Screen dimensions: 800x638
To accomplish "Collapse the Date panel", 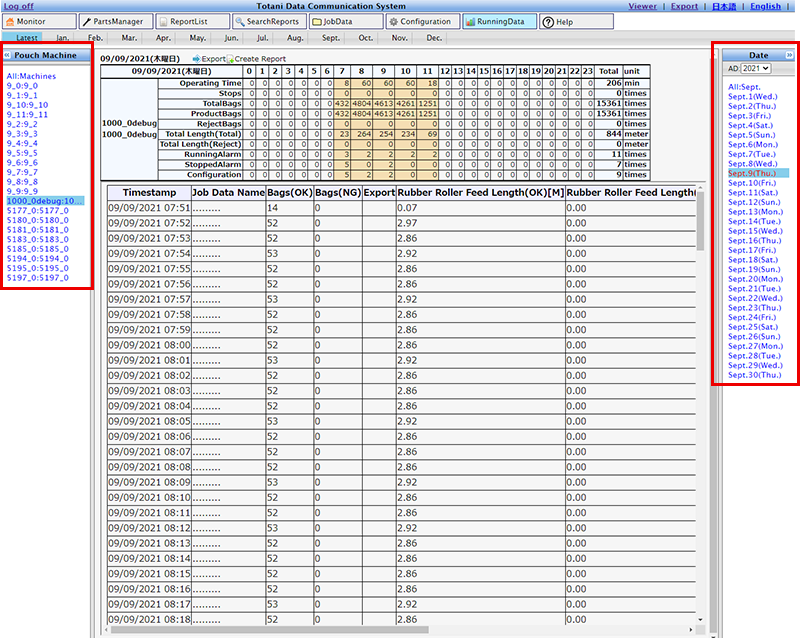I will tap(789, 56).
